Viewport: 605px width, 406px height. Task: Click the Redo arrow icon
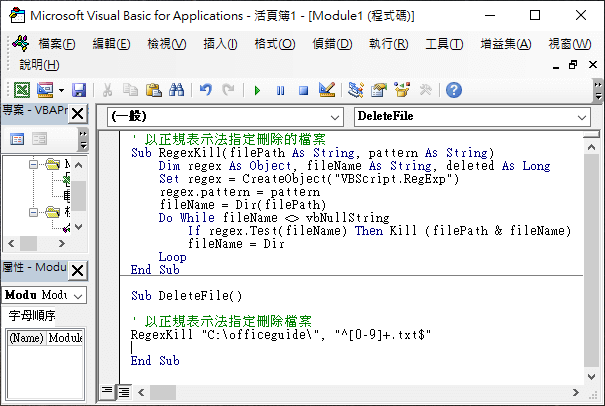228,90
